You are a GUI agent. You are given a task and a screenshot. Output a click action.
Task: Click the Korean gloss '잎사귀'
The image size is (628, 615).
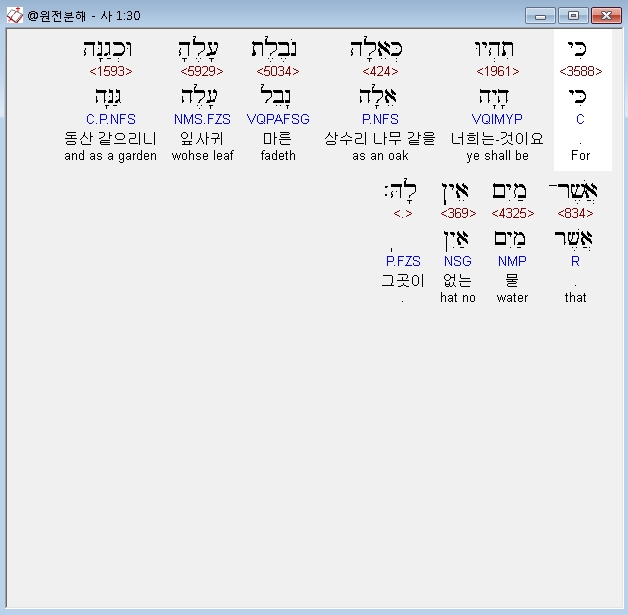click(x=202, y=139)
